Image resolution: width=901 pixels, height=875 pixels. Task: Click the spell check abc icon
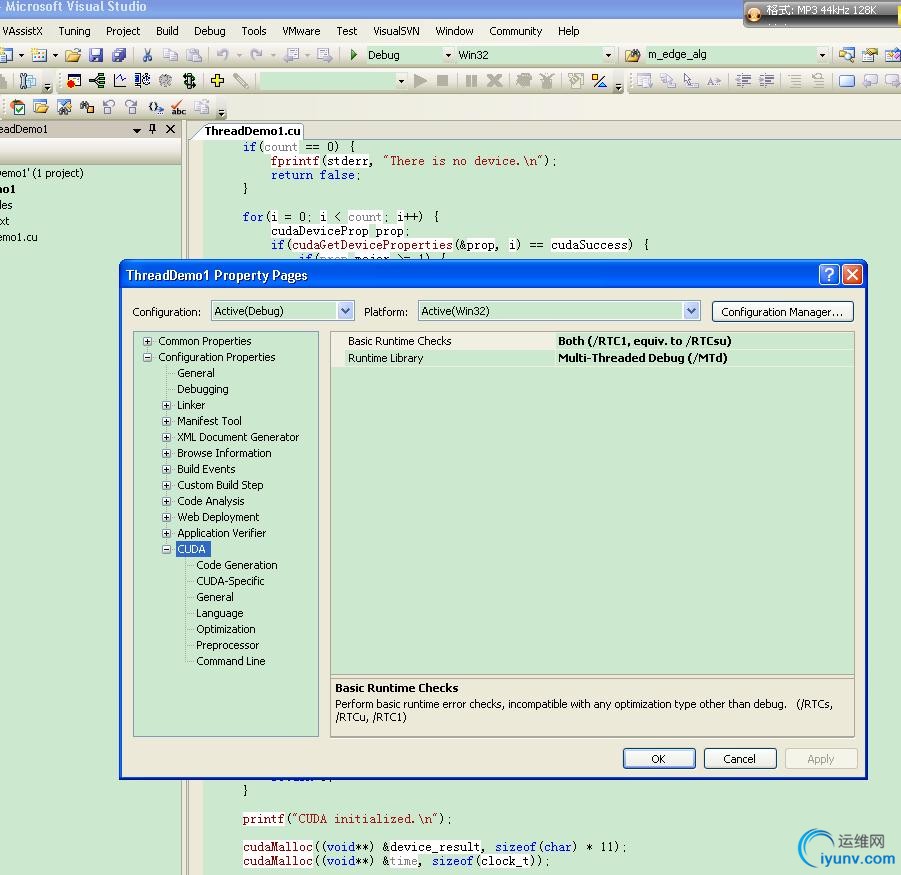coord(179,107)
